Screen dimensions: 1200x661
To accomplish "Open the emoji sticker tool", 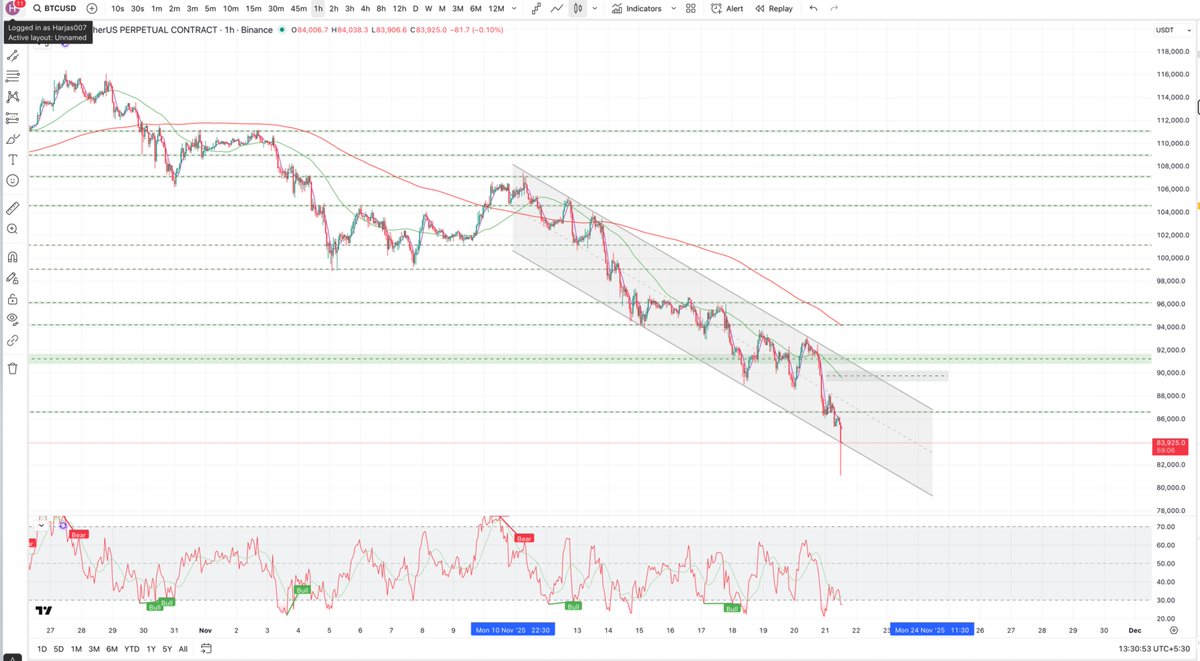I will pyautogui.click(x=12, y=180).
